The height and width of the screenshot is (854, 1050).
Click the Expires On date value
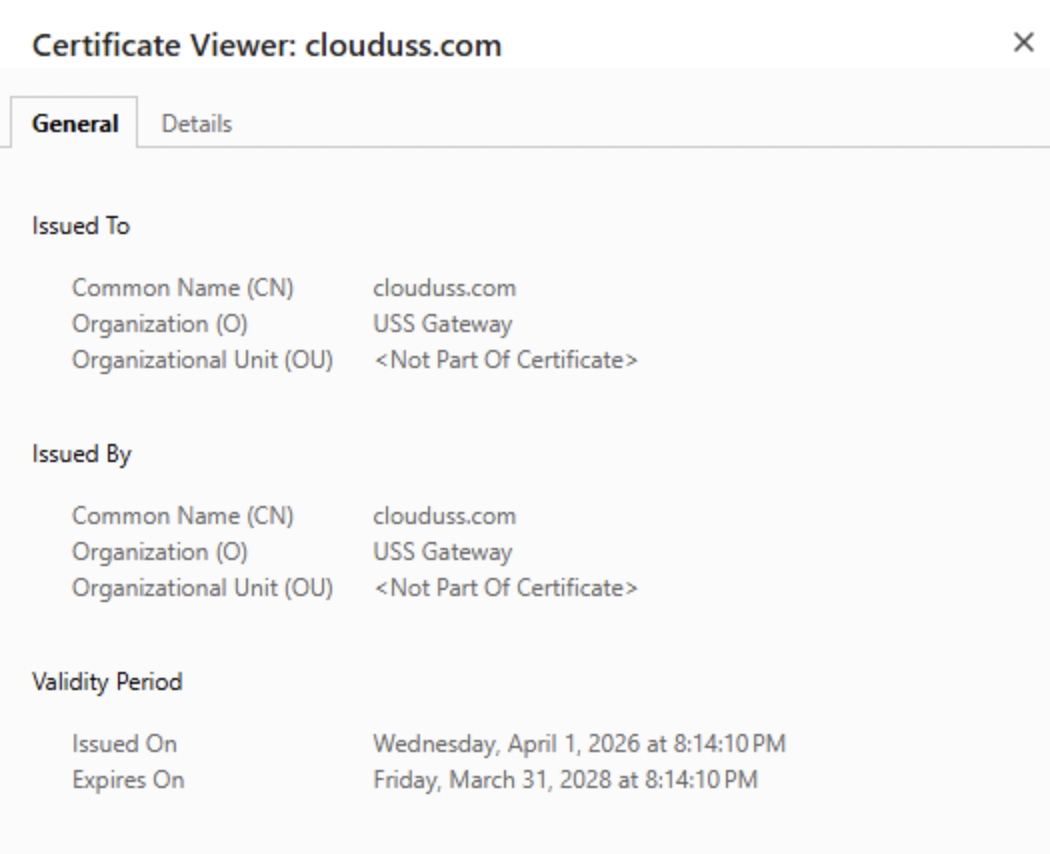click(x=565, y=780)
